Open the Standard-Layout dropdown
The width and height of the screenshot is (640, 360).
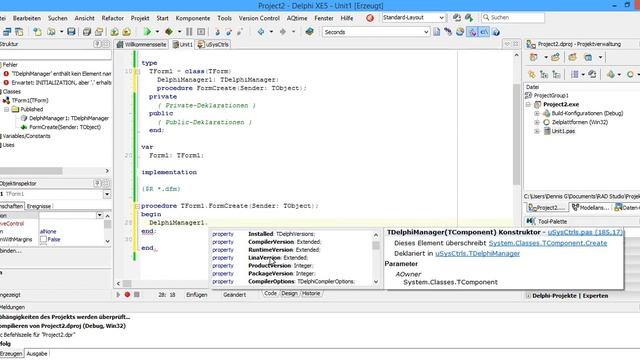coord(442,18)
